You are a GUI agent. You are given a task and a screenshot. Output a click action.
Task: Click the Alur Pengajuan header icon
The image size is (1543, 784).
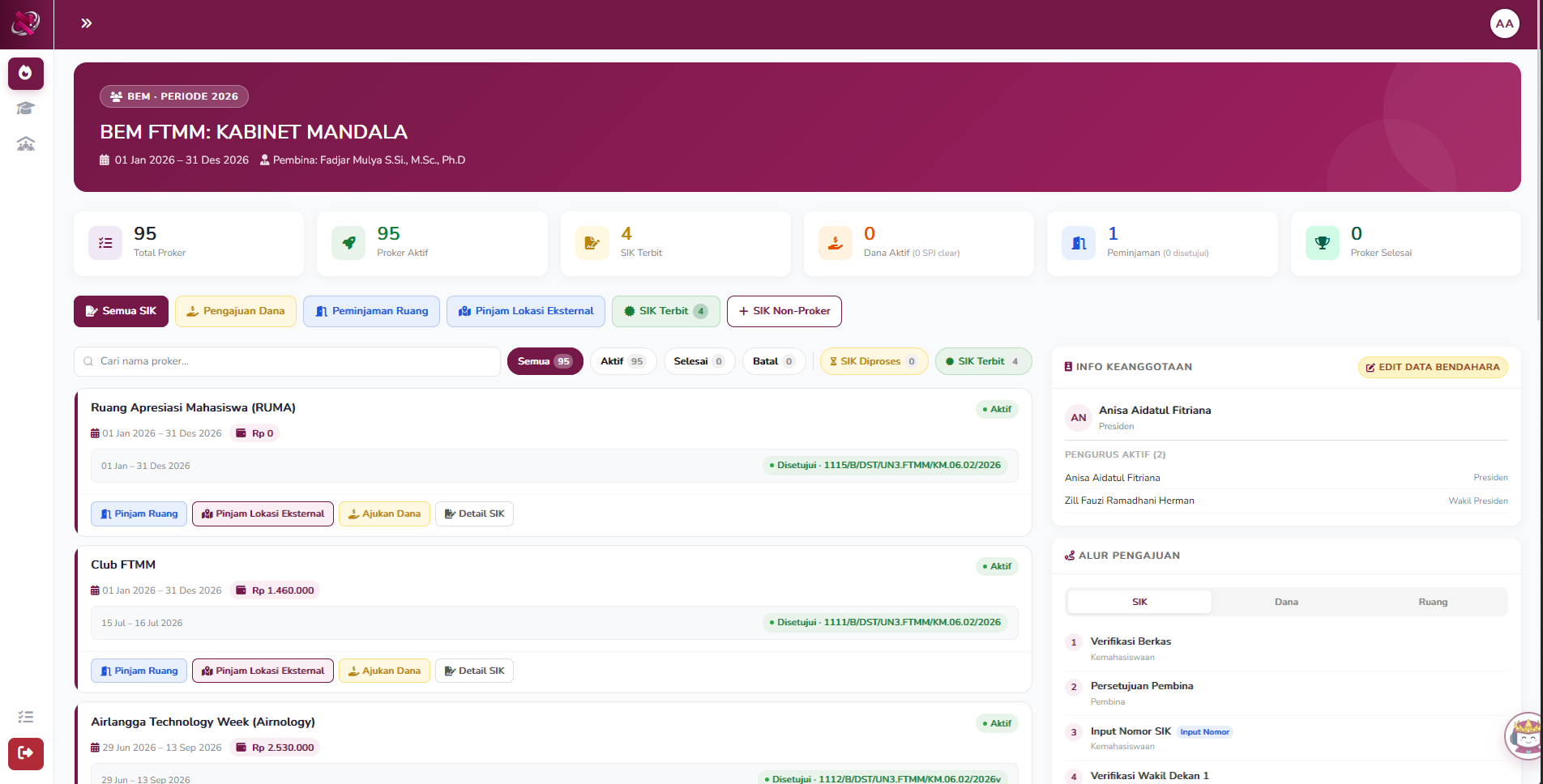click(1070, 556)
